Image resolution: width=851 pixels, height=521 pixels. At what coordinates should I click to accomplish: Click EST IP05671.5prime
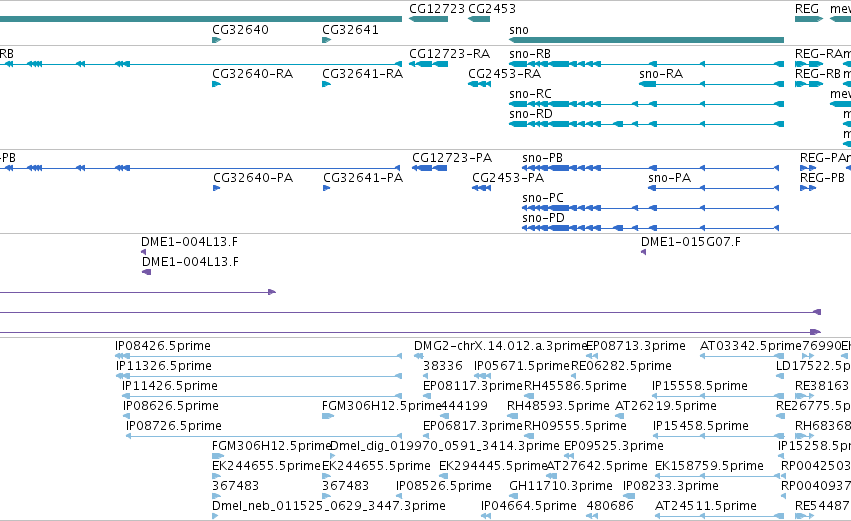(x=522, y=366)
